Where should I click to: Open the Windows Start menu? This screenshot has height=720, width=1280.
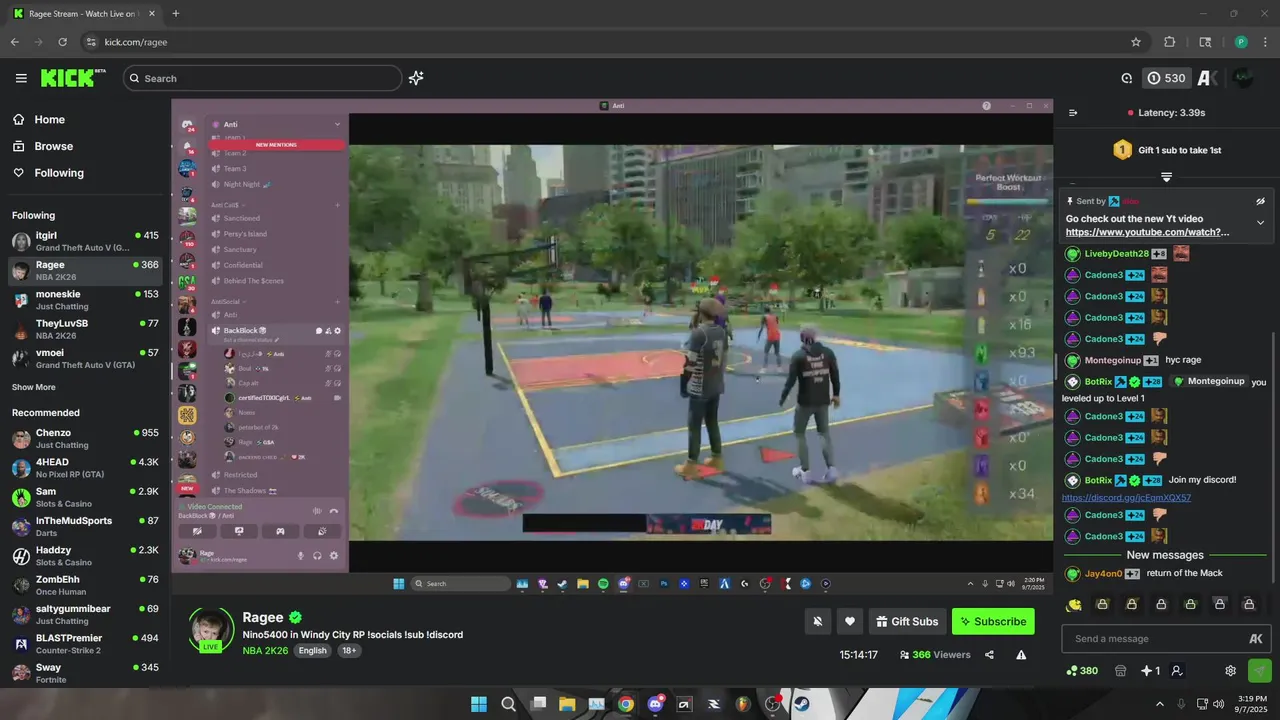pyautogui.click(x=478, y=704)
